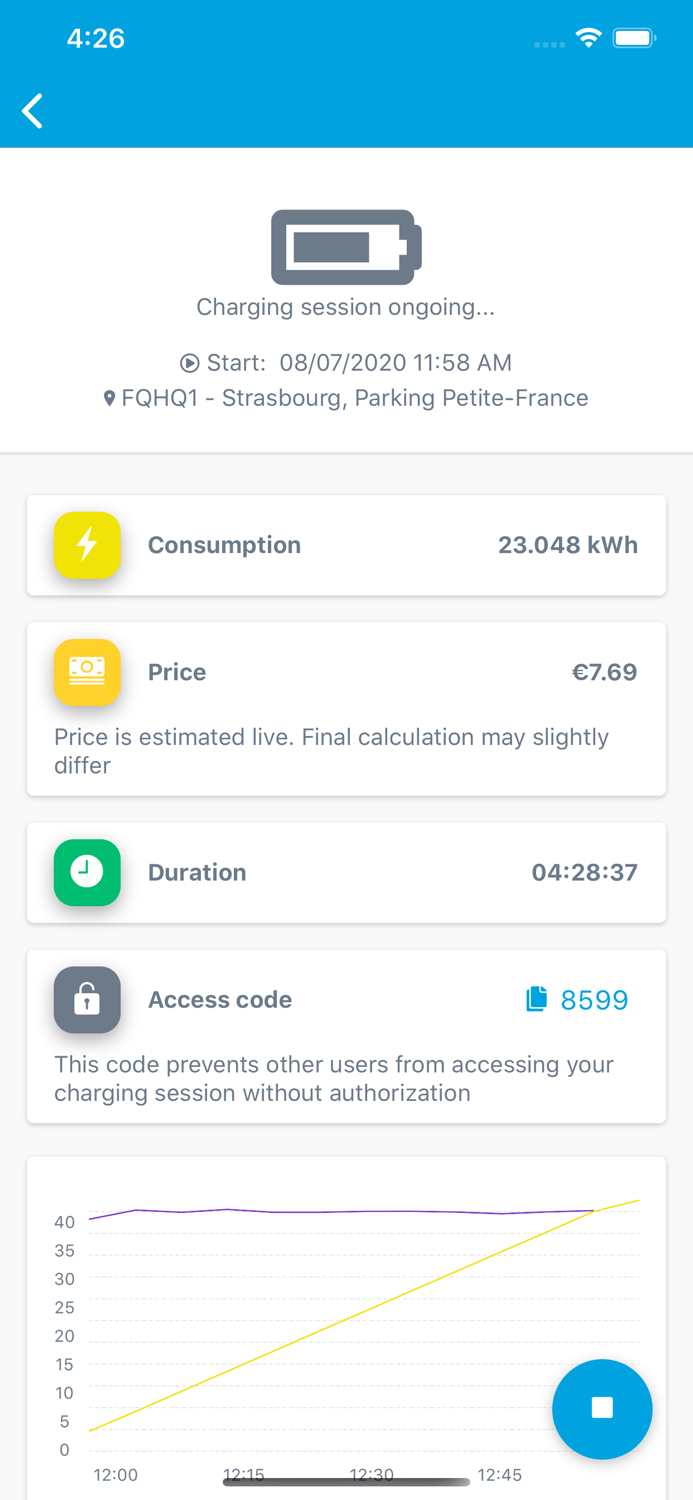693x1500 pixels.
Task: Go back using the back chevron
Action: click(32, 111)
